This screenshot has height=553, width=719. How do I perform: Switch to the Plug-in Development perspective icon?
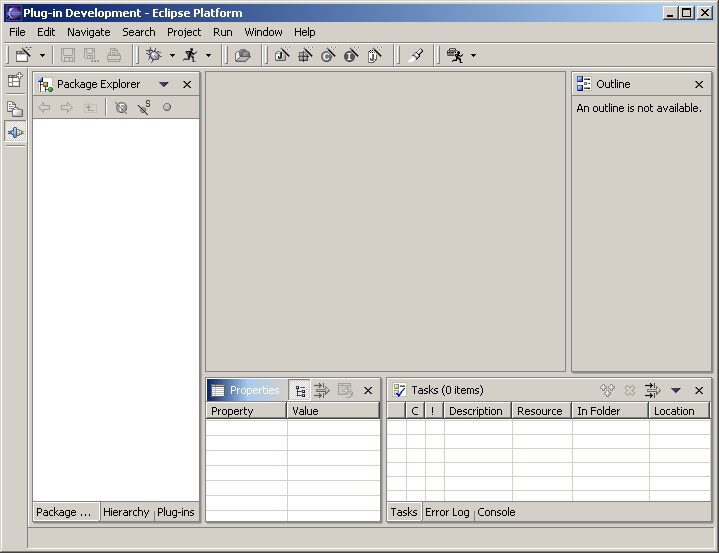(x=15, y=132)
